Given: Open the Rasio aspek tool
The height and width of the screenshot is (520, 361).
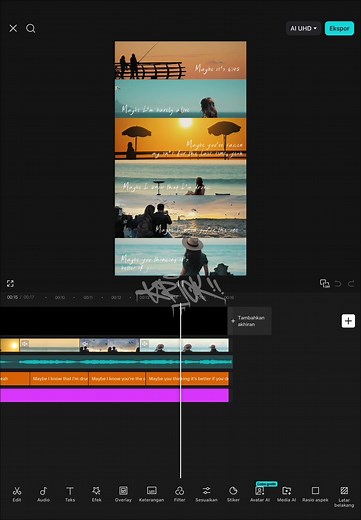Looking at the screenshot, I should (315, 494).
